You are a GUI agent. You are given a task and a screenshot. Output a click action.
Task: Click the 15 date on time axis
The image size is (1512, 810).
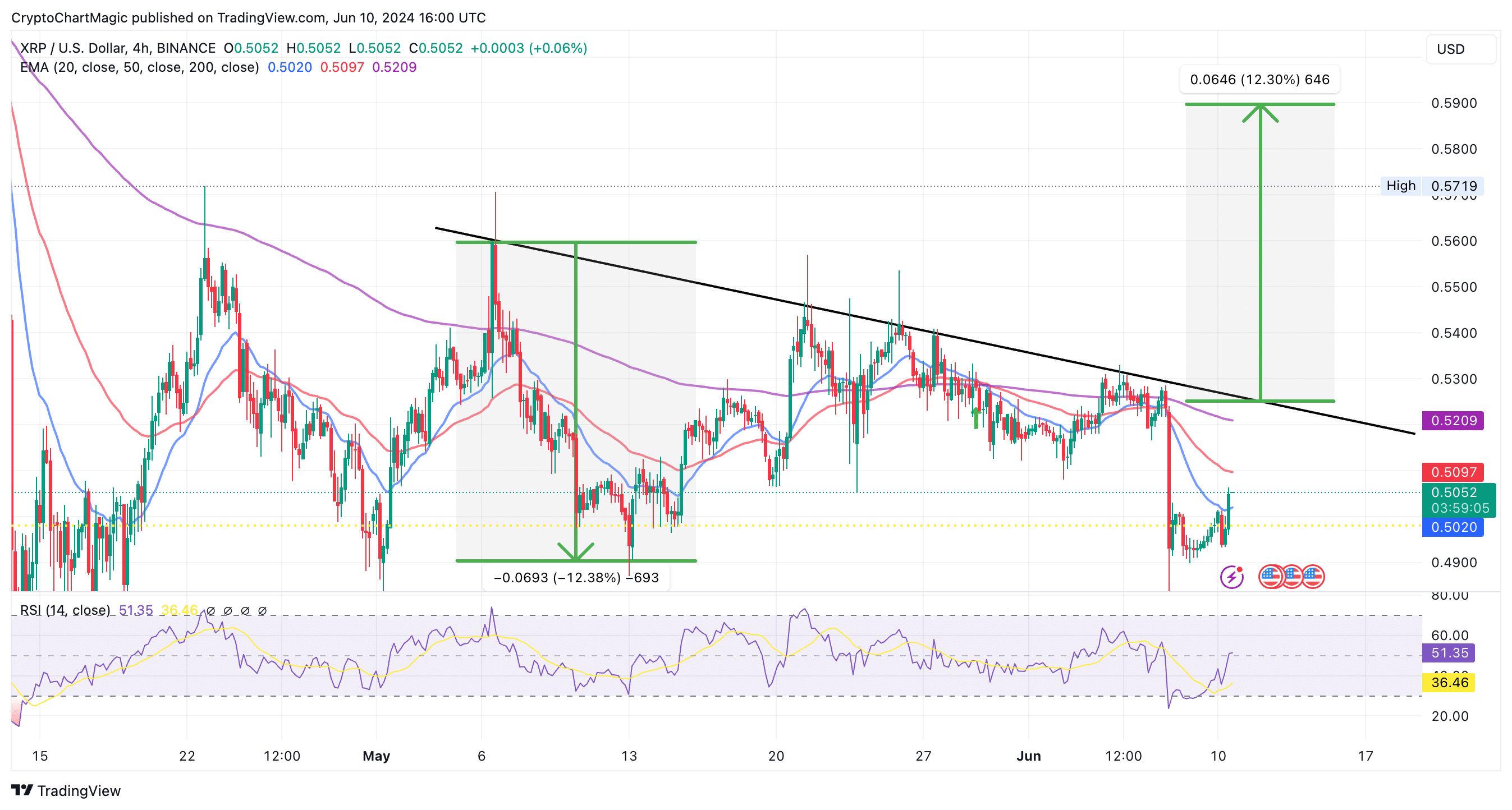(39, 756)
